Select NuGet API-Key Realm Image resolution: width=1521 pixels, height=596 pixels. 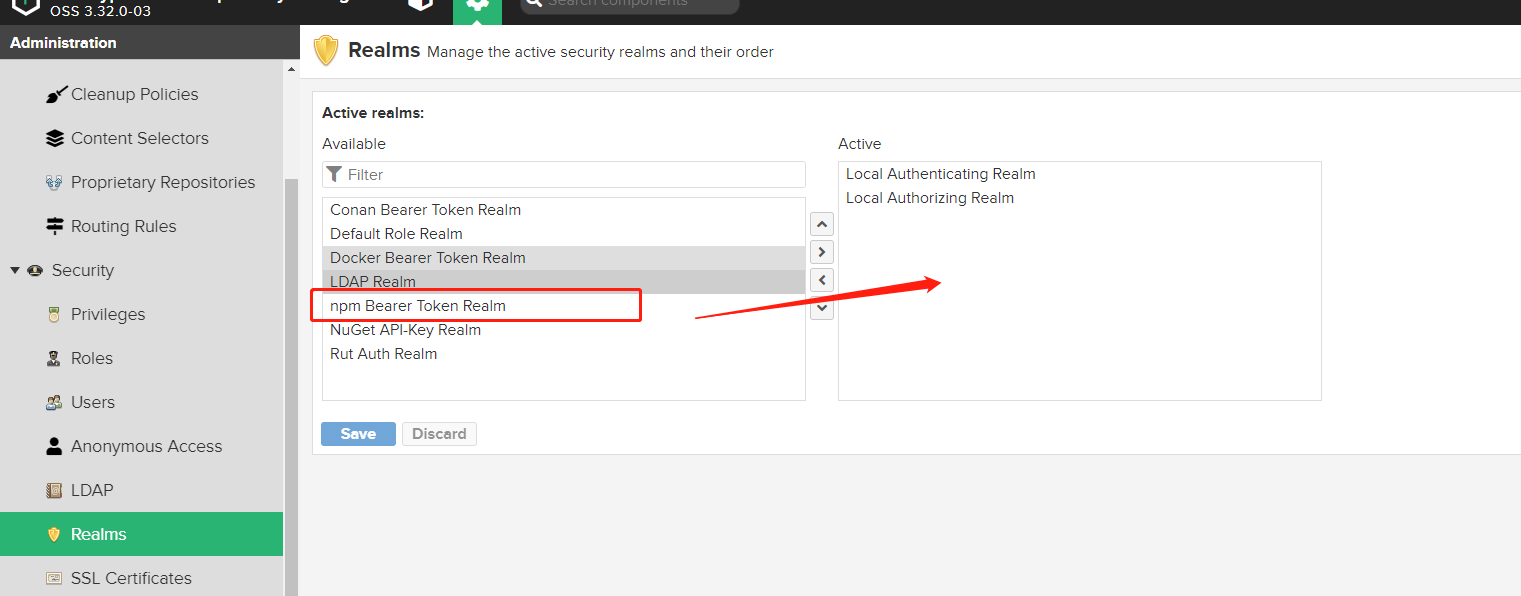(x=564, y=330)
